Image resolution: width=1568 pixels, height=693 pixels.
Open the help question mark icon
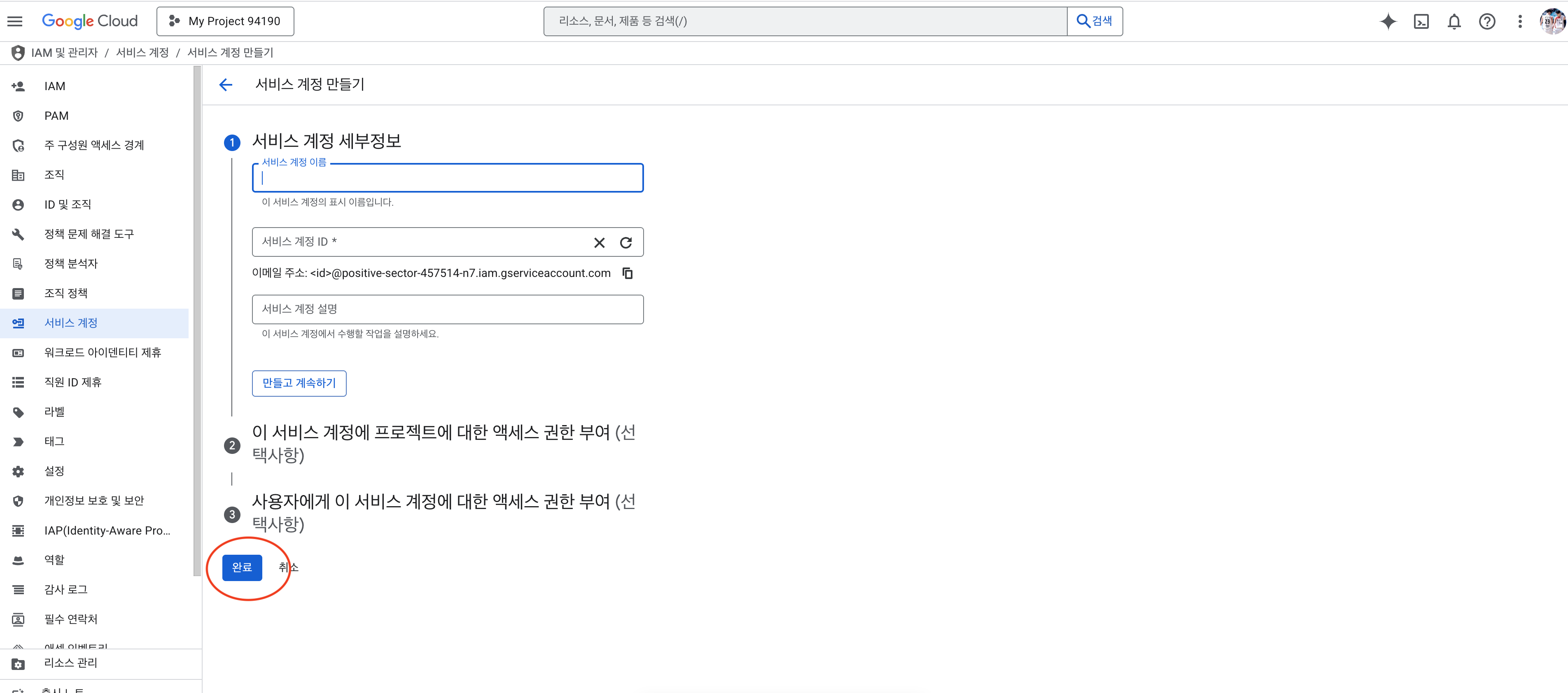click(x=1487, y=22)
